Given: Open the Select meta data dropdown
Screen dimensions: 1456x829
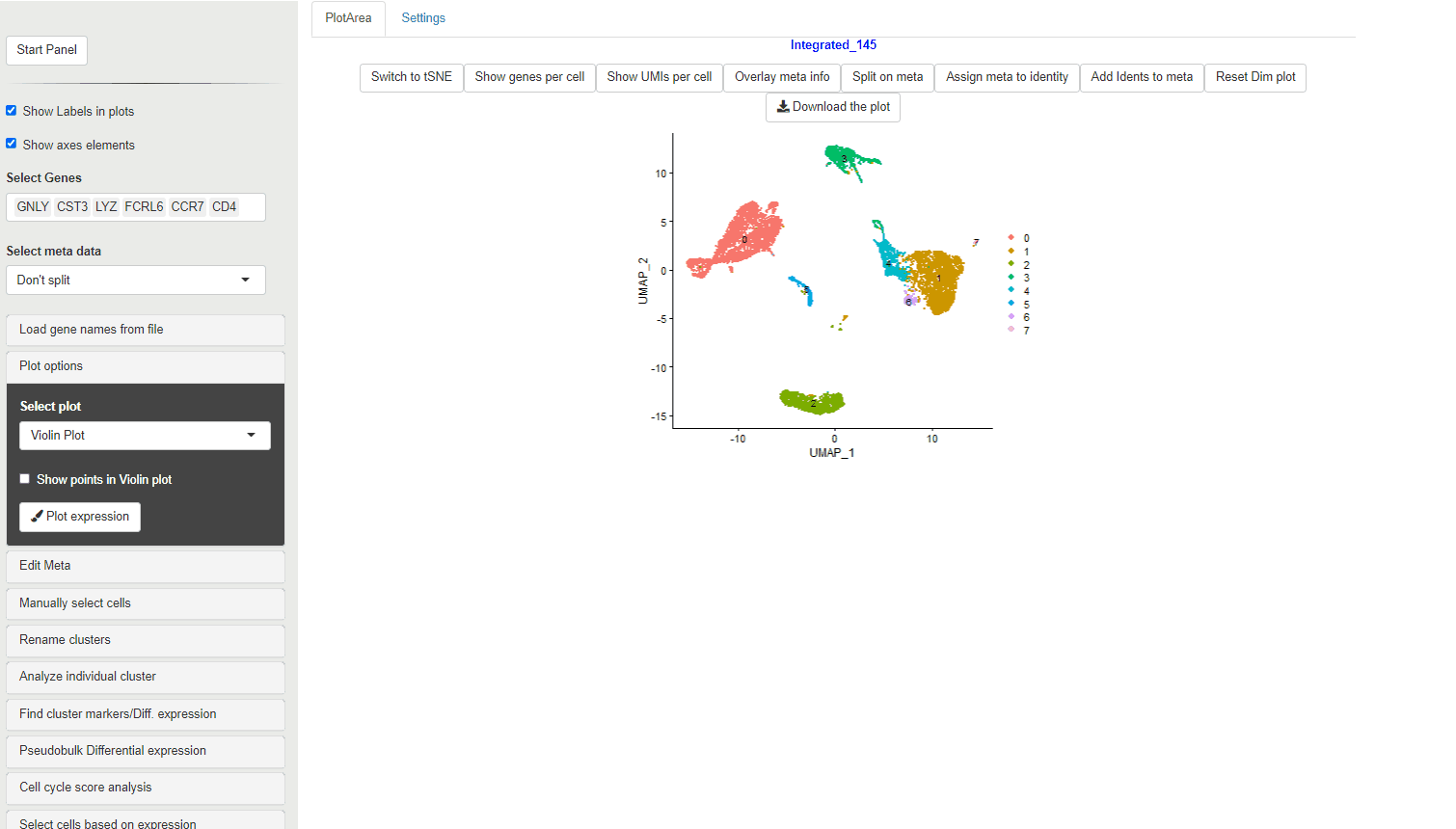Looking at the screenshot, I should click(135, 281).
